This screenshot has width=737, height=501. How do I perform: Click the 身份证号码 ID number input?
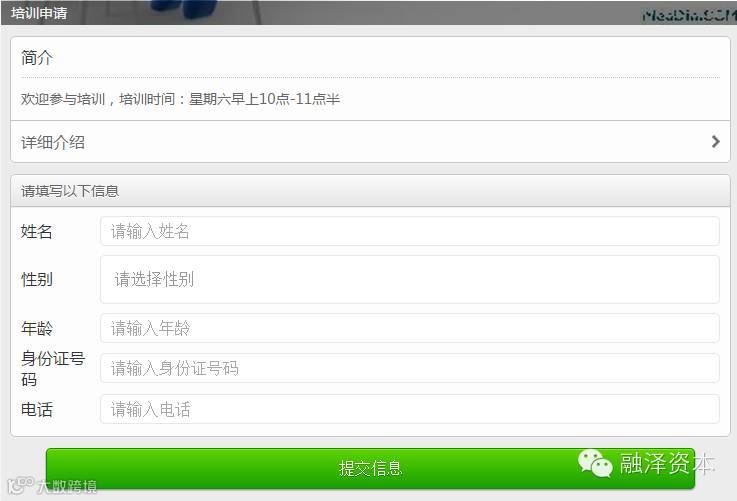410,368
